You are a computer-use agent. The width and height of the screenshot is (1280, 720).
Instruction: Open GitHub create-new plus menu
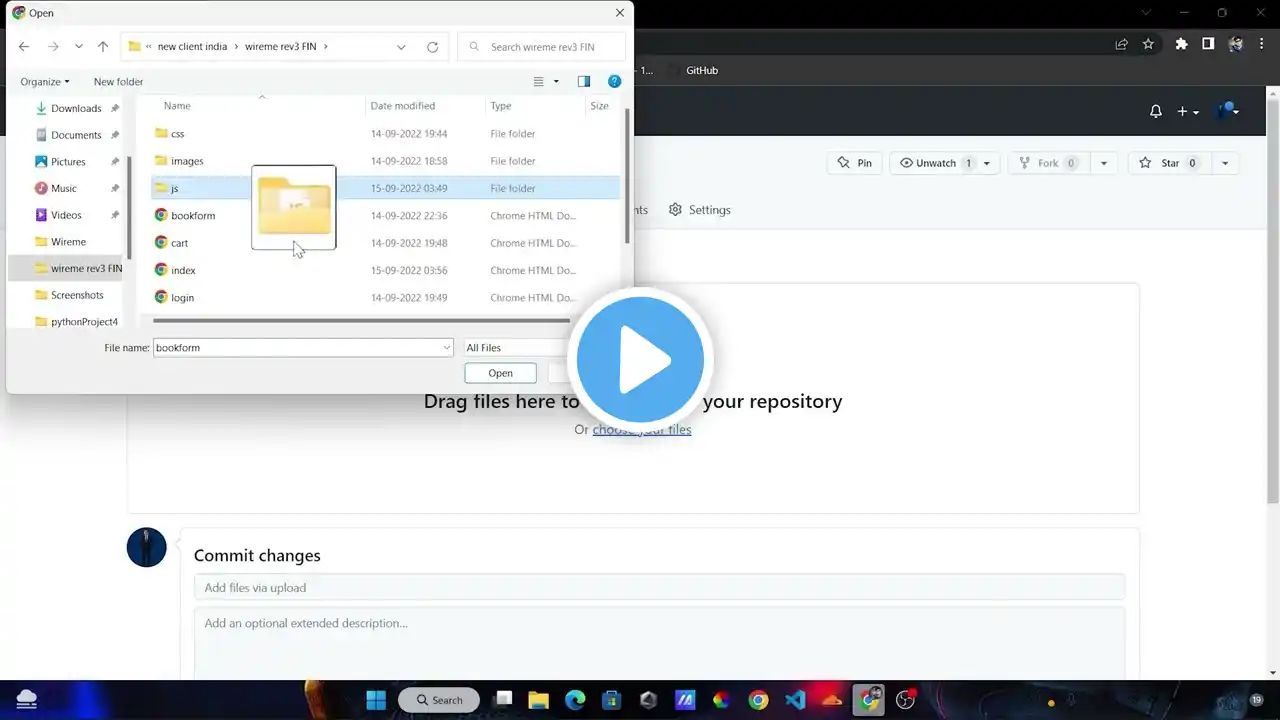1188,111
